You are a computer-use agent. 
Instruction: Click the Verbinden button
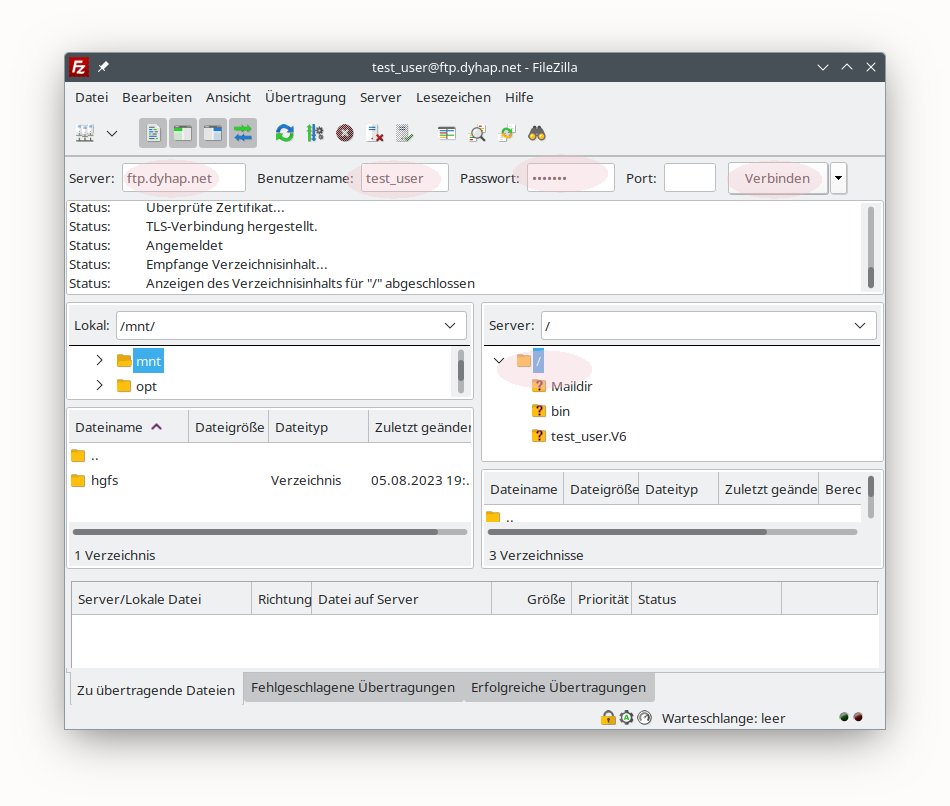pos(777,179)
